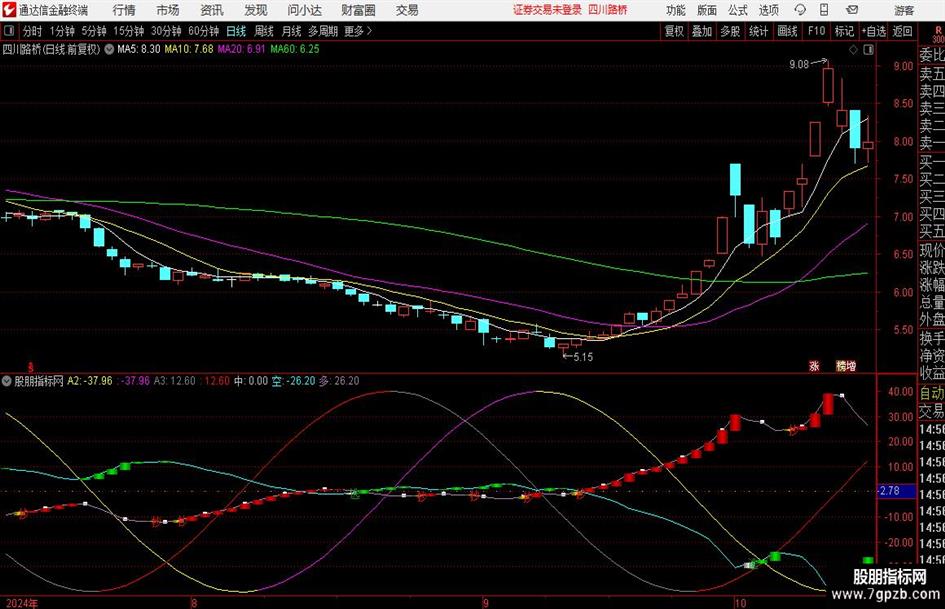Click the MA60: 6.25 indicator value

point(295,49)
